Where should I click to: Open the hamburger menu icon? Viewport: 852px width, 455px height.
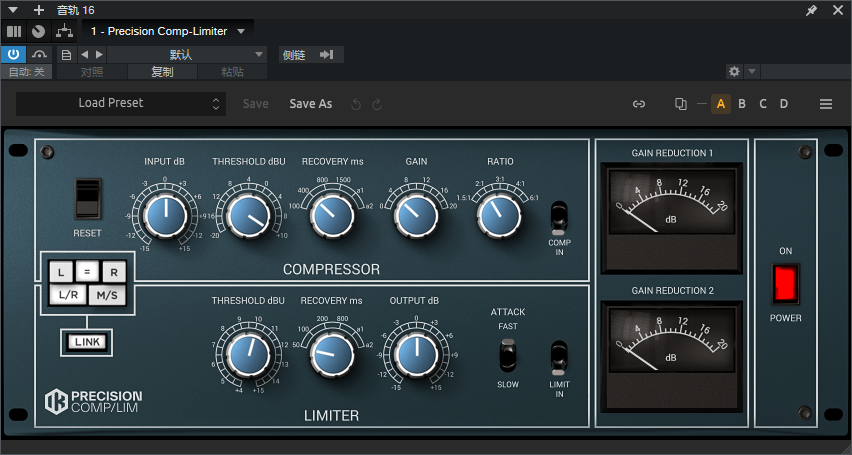point(826,104)
